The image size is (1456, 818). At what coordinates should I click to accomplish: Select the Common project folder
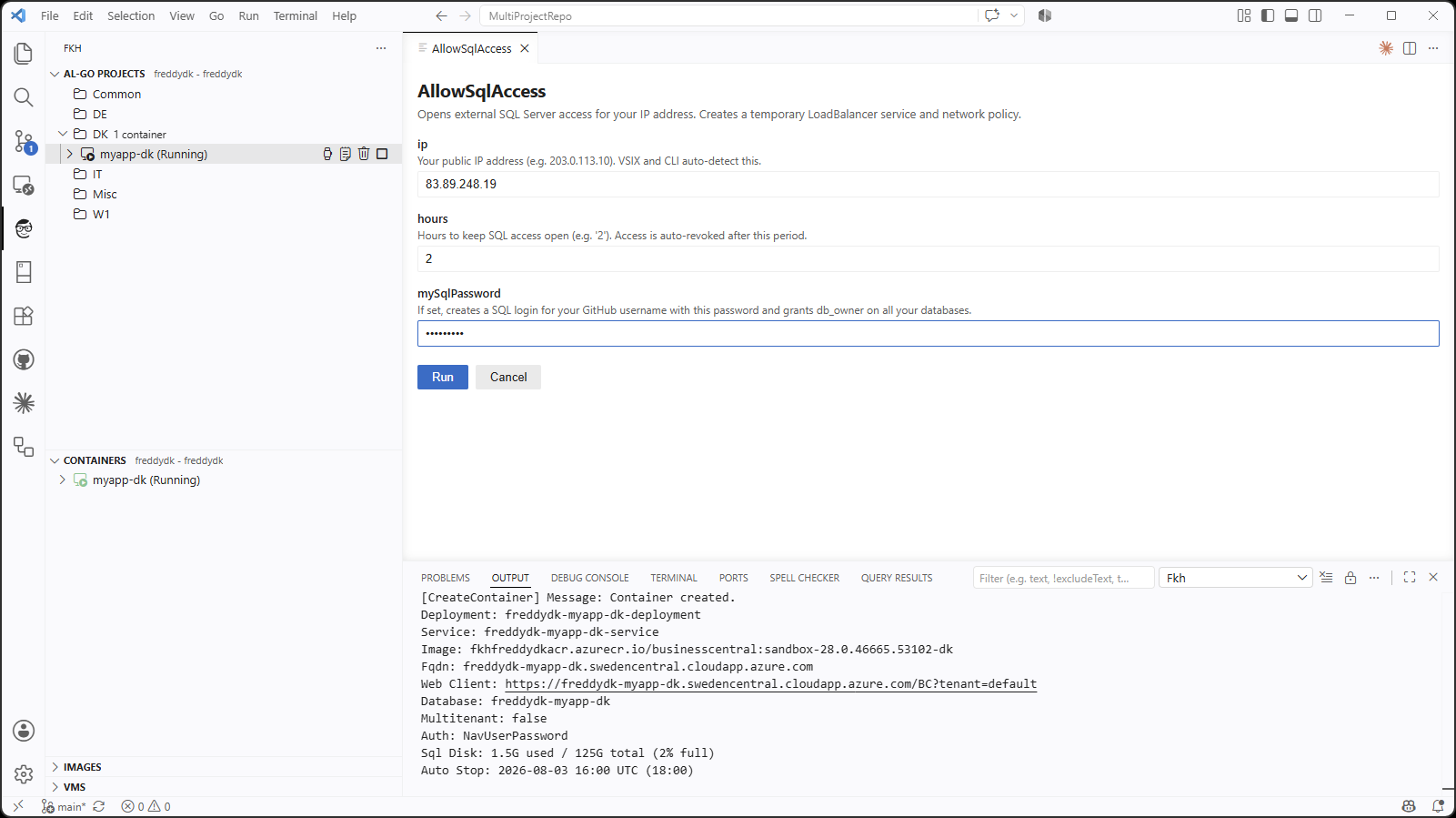pos(116,94)
